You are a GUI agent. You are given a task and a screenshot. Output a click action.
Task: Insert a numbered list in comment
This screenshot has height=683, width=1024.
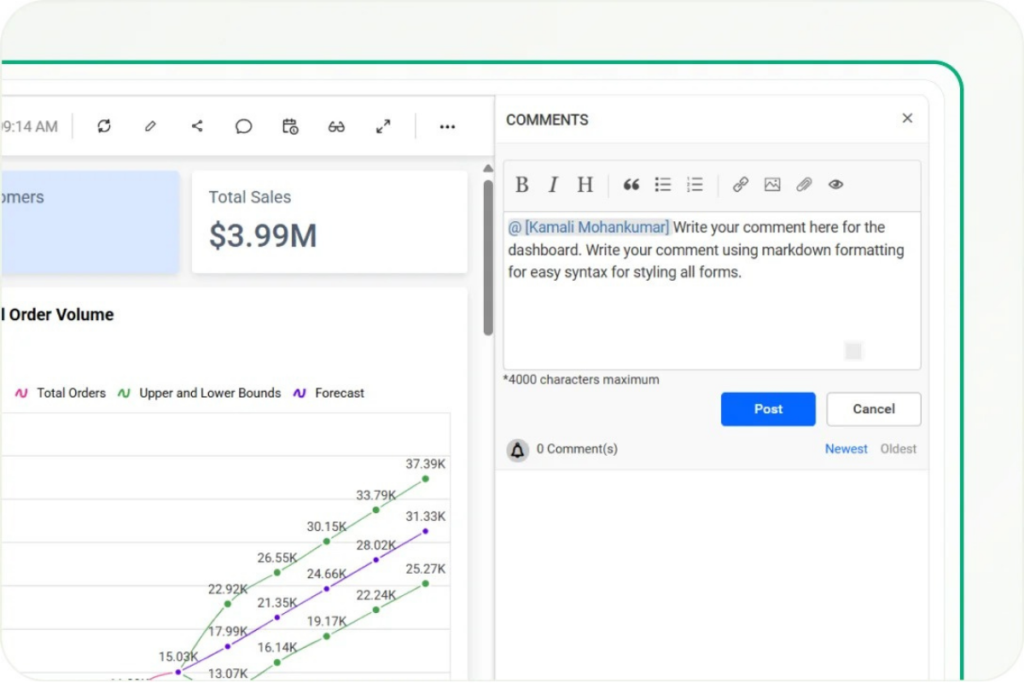pos(695,185)
